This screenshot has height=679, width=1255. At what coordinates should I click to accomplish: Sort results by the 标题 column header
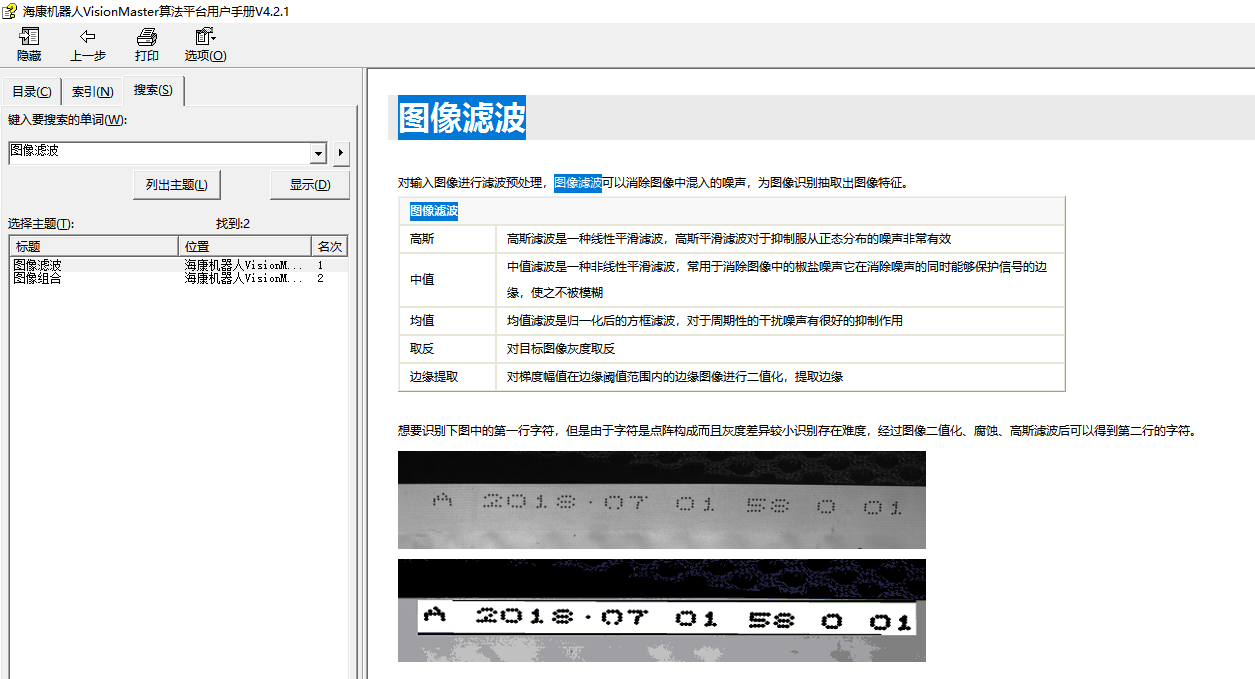pyautogui.click(x=94, y=246)
